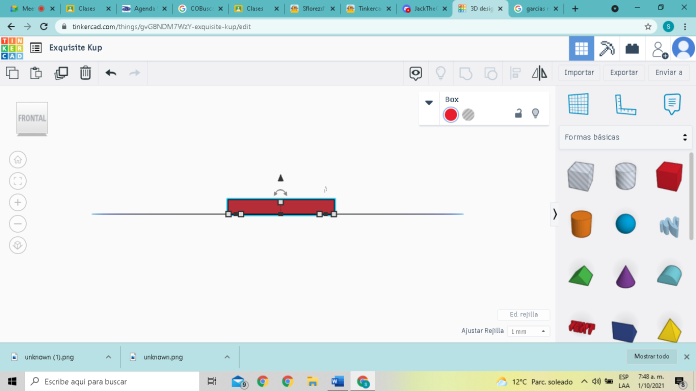Select the orange Cylinder shape

(581, 224)
